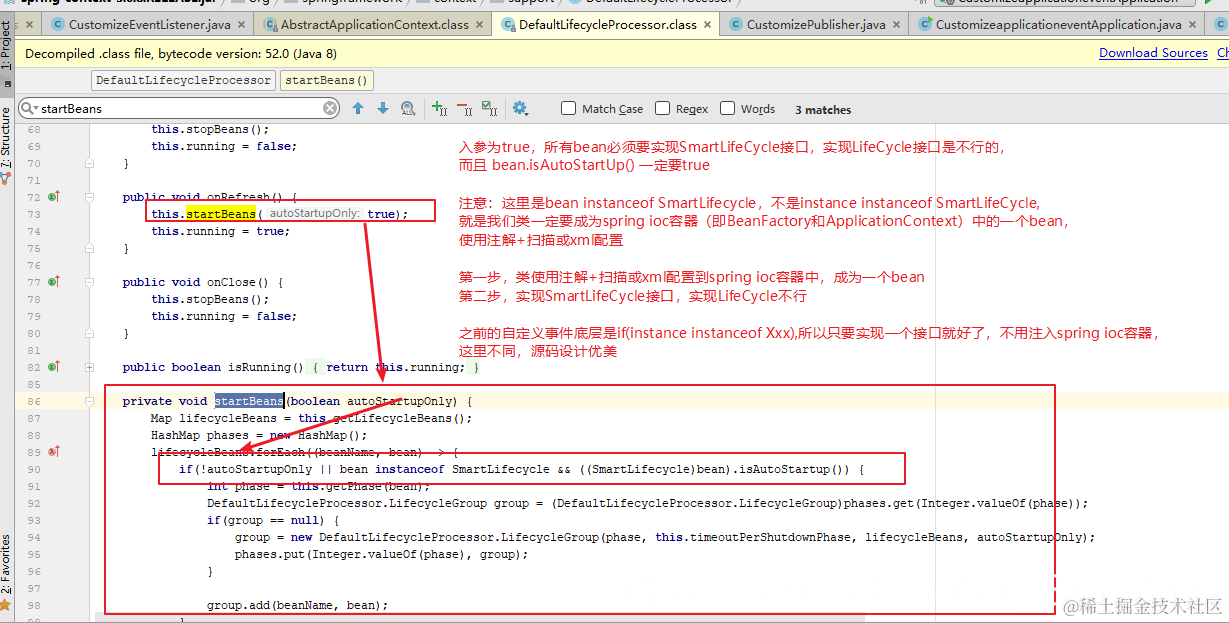The width and height of the screenshot is (1229, 623).
Task: Jump to next search occurrence arrow
Action: (x=382, y=108)
